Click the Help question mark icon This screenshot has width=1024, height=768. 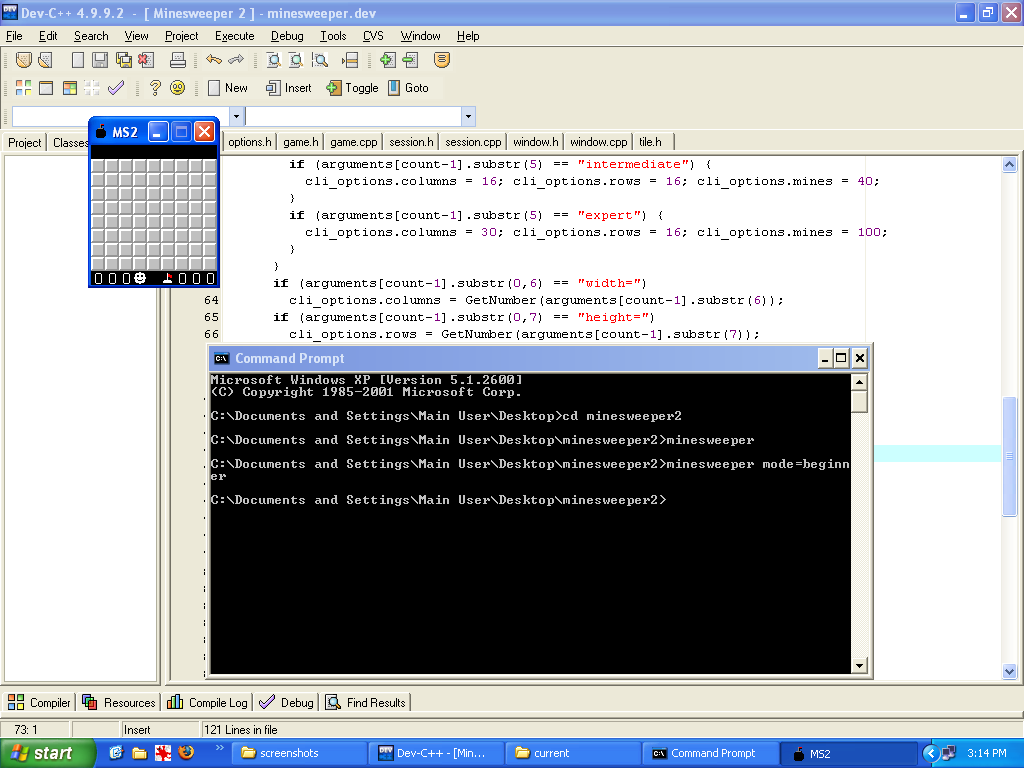(x=155, y=88)
